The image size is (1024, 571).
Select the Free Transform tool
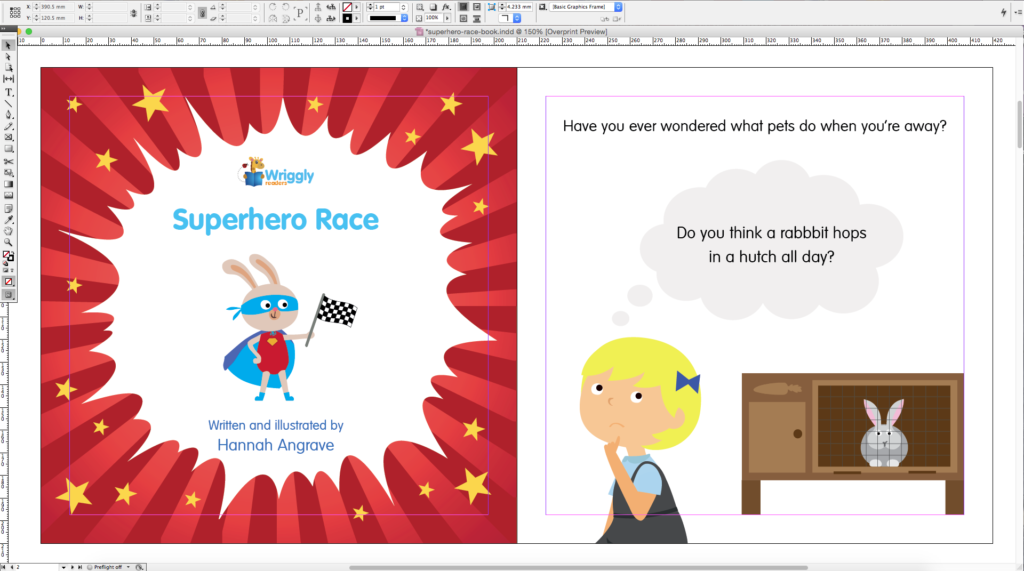click(8, 173)
